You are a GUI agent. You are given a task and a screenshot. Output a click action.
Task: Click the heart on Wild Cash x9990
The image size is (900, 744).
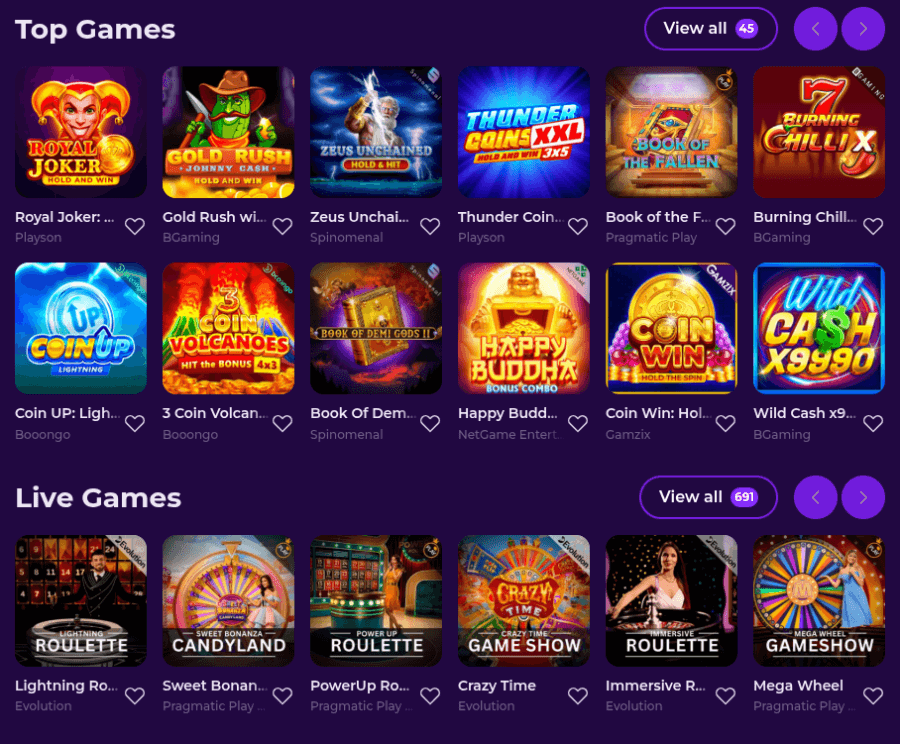pyautogui.click(x=873, y=424)
